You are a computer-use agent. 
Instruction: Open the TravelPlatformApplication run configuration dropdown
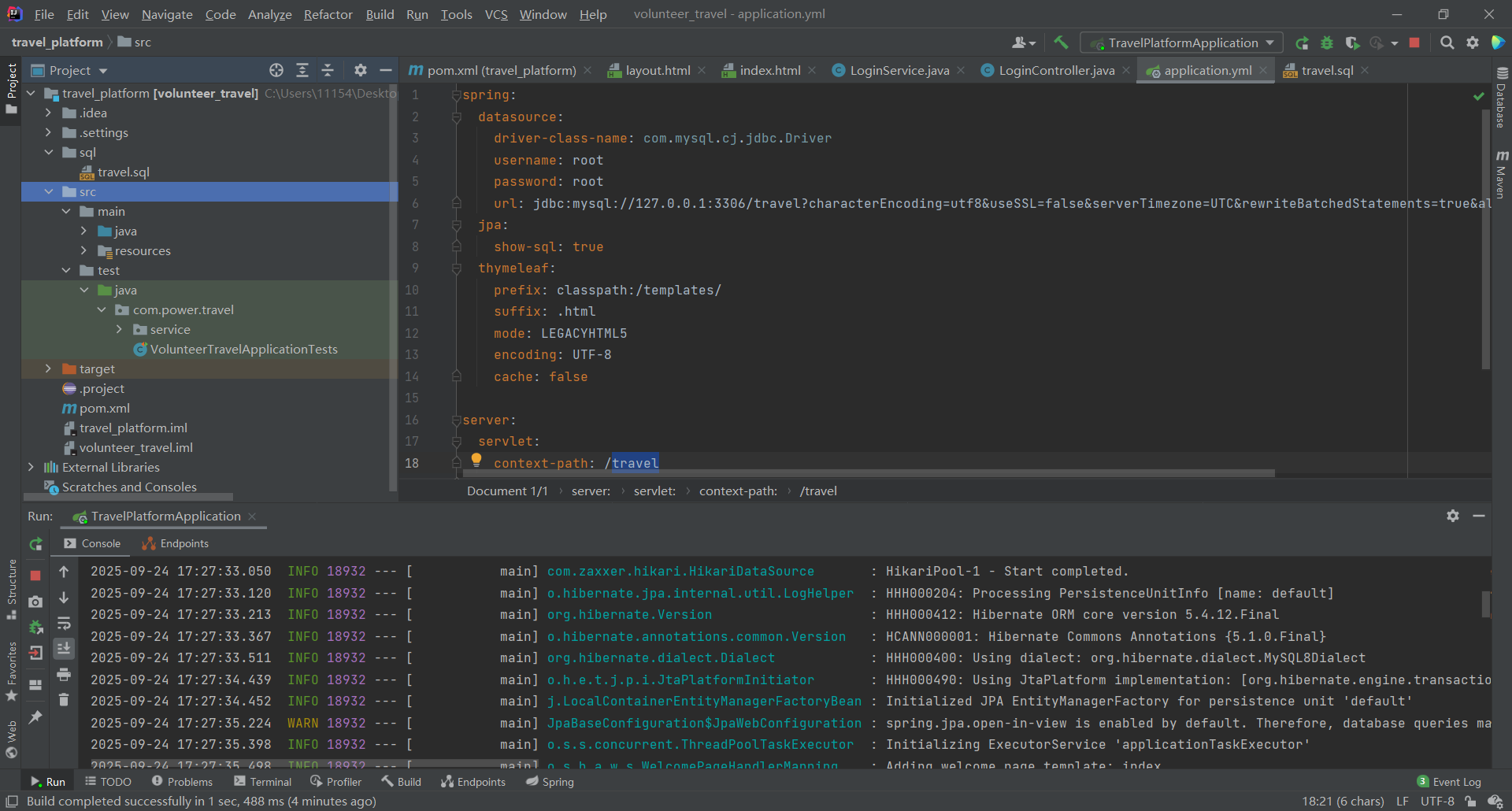pyautogui.click(x=1181, y=43)
